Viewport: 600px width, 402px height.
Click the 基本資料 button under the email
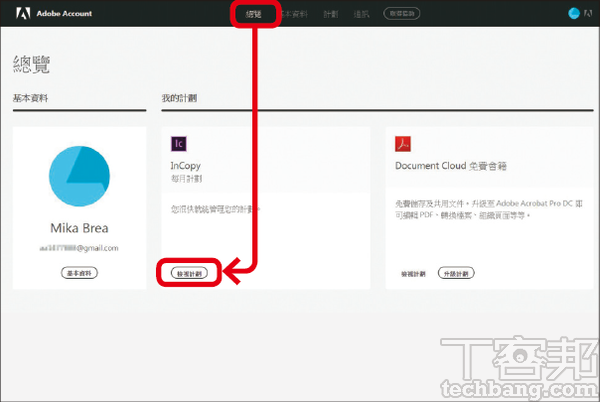click(80, 273)
